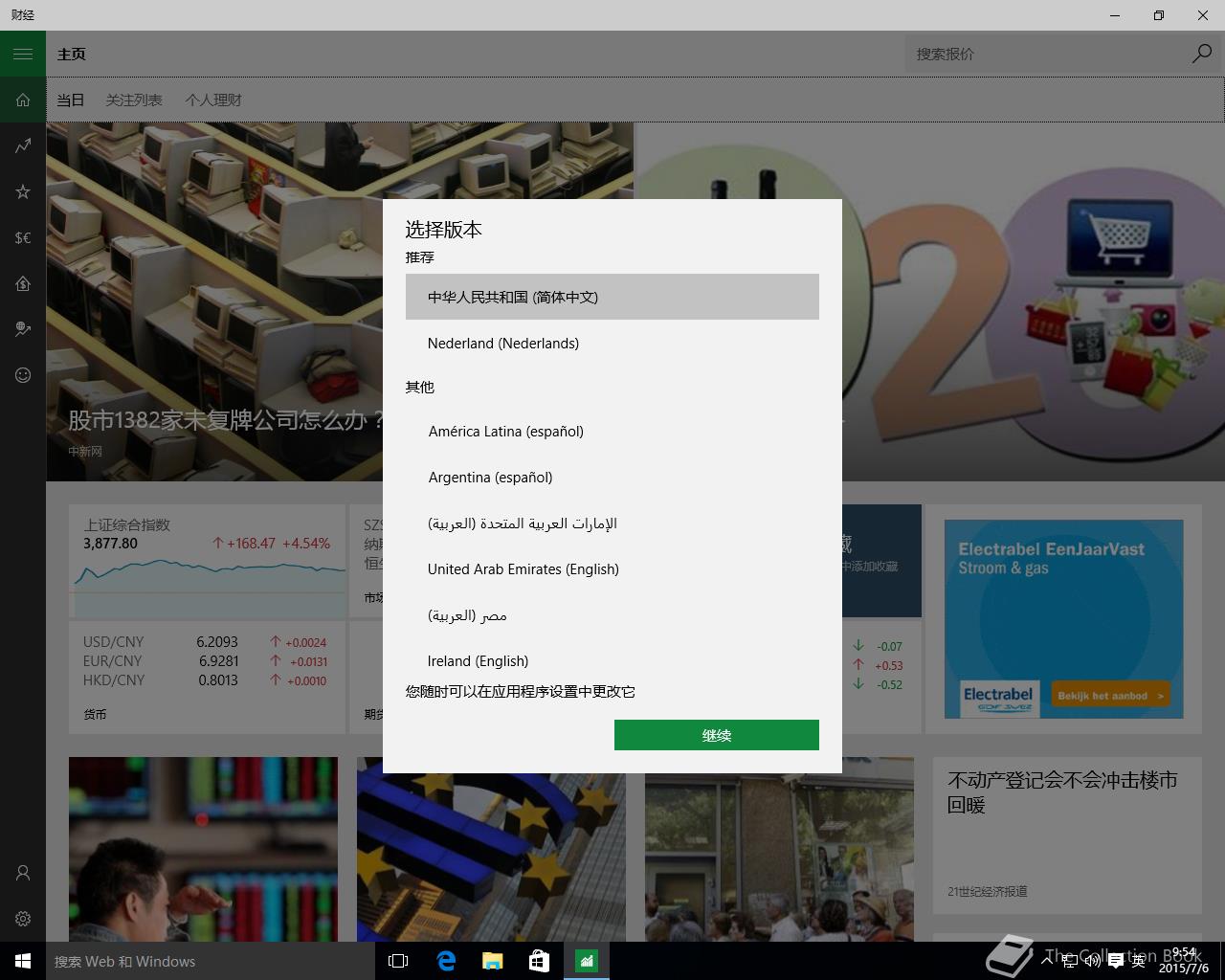The height and width of the screenshot is (980, 1225).
Task: Click the search magnifier icon
Action: pyautogui.click(x=1201, y=54)
